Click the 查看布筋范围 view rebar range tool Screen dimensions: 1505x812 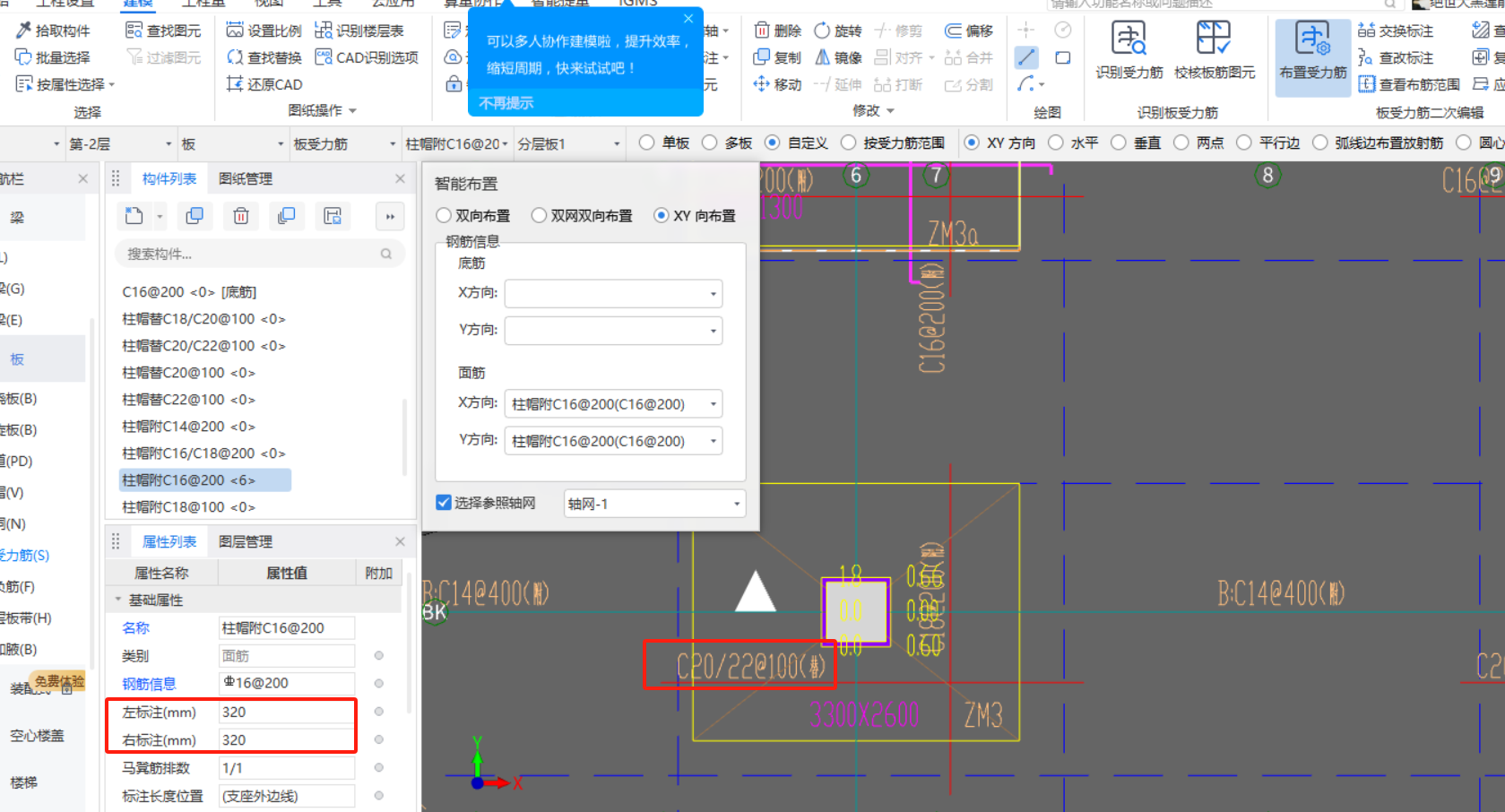click(1409, 84)
